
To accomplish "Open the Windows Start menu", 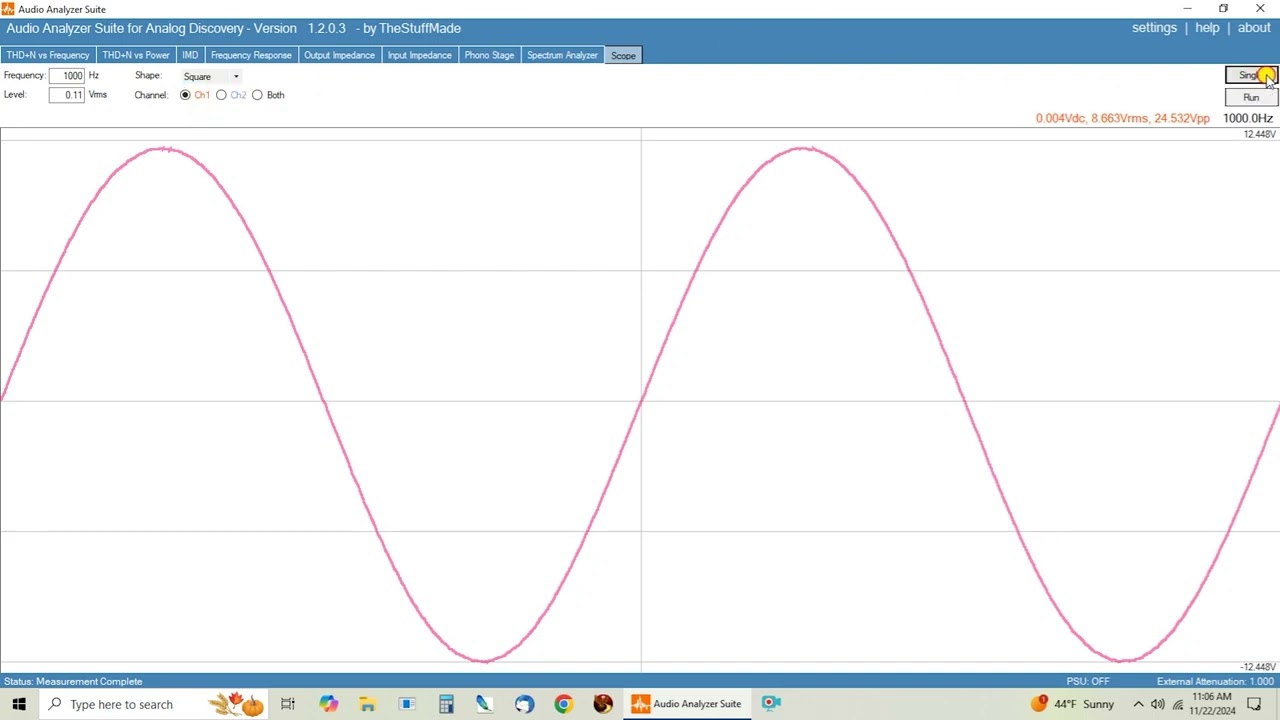I will tap(19, 704).
